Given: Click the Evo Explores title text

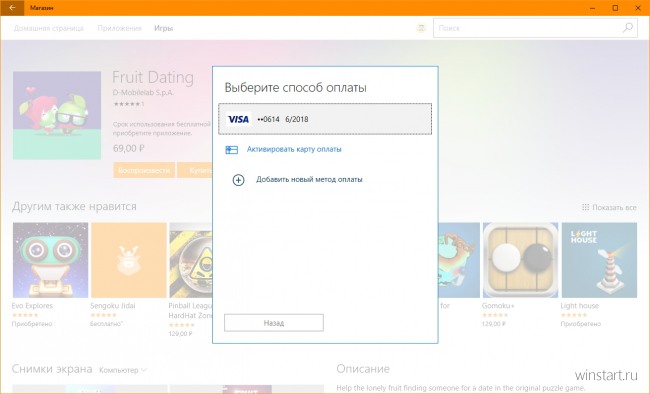Looking at the screenshot, I should pos(32,306).
